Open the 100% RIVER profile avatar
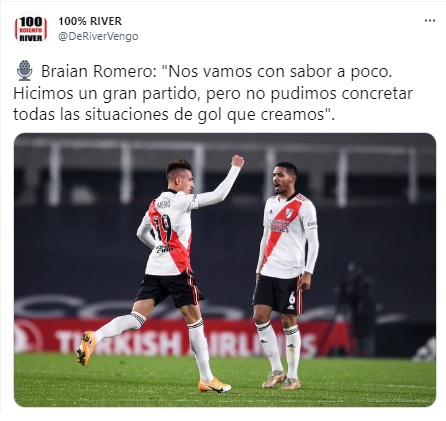Screen dimensions: 446x421 pyautogui.click(x=31, y=29)
